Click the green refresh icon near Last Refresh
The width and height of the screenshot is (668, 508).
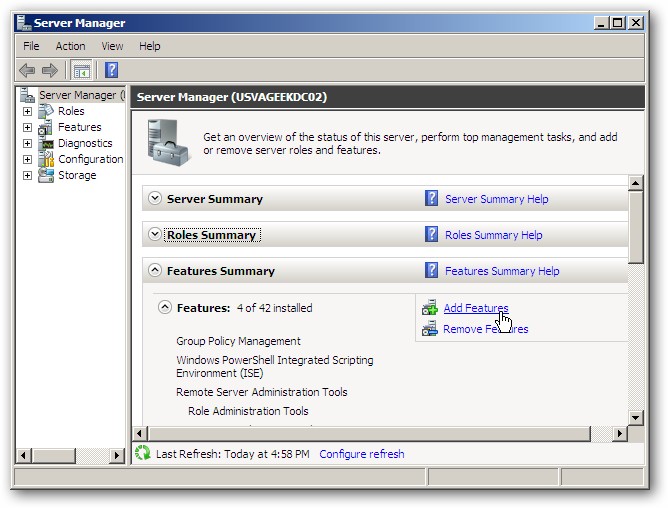pos(143,453)
